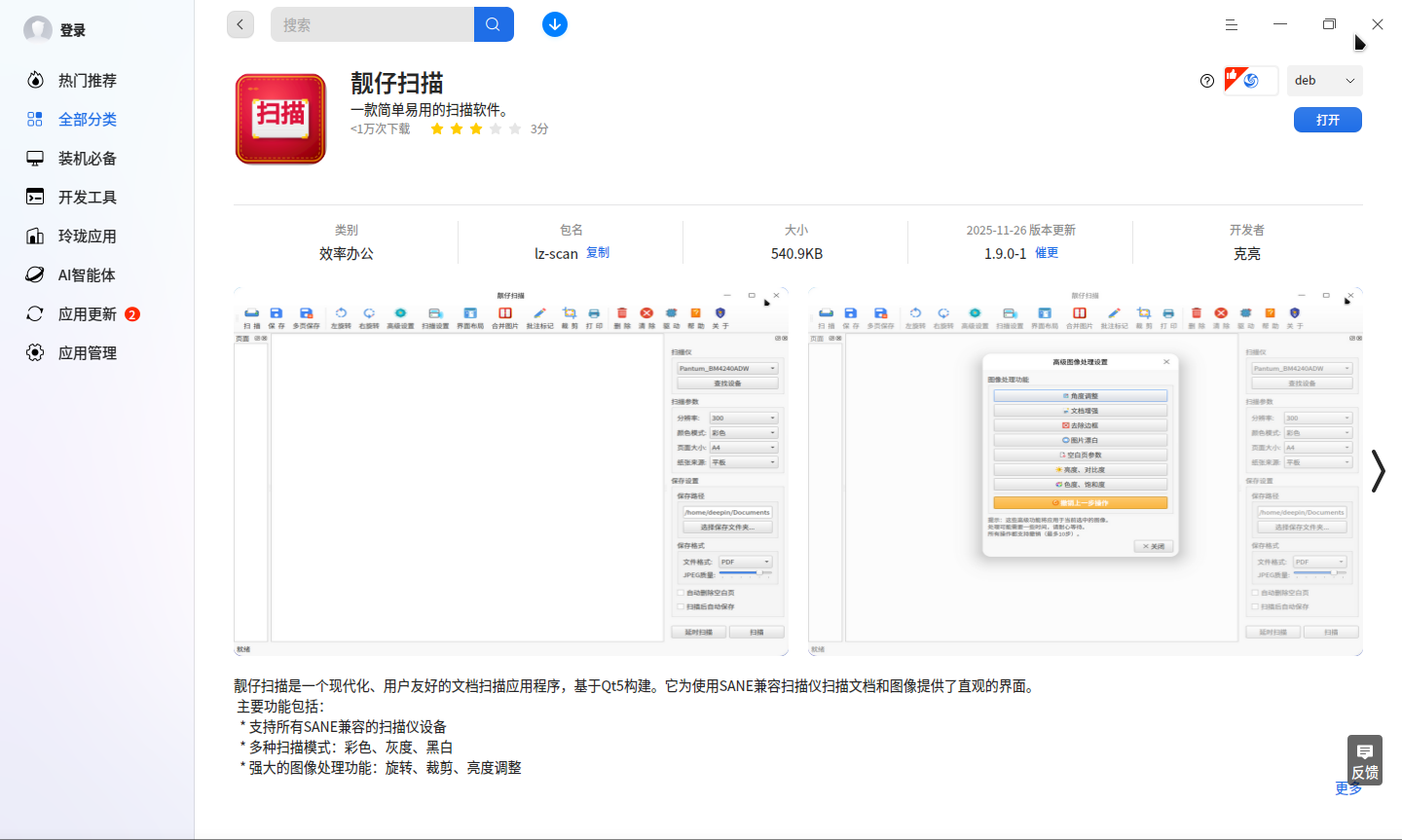Open the 反馈 feedback button
The width and height of the screenshot is (1402, 840).
click(x=1365, y=760)
